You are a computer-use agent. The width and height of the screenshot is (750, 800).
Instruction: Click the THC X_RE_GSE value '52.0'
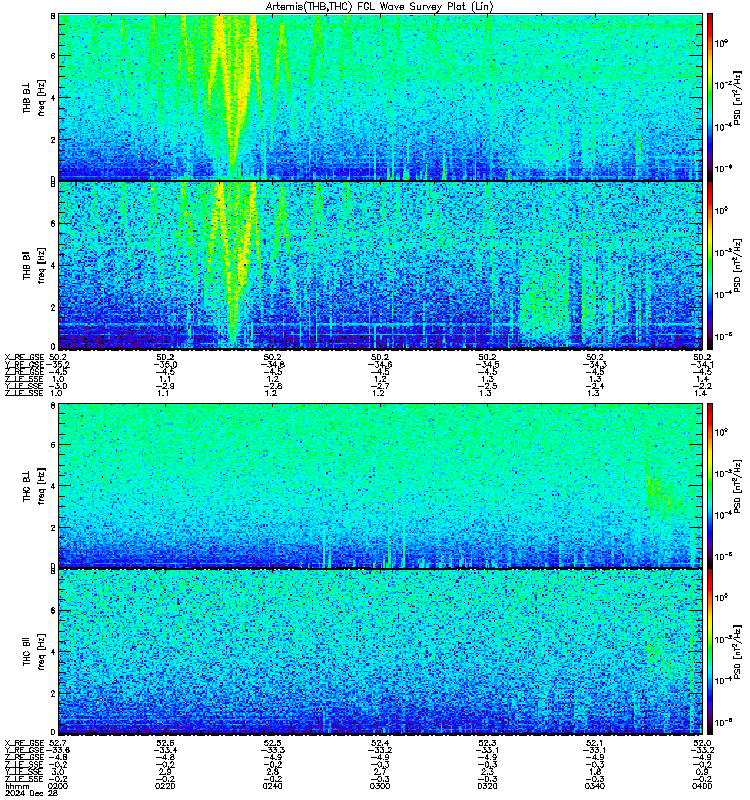coord(702,743)
